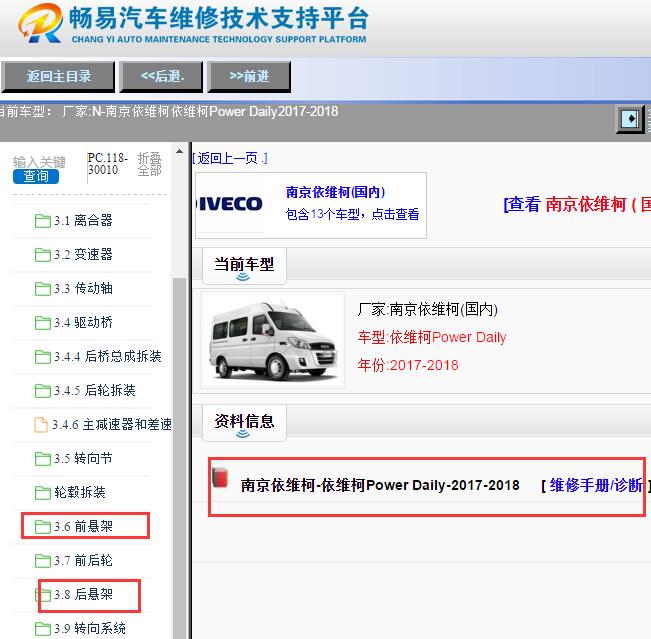
Task: Click folder icon beside 轮毂拆装
Action: click(x=43, y=493)
